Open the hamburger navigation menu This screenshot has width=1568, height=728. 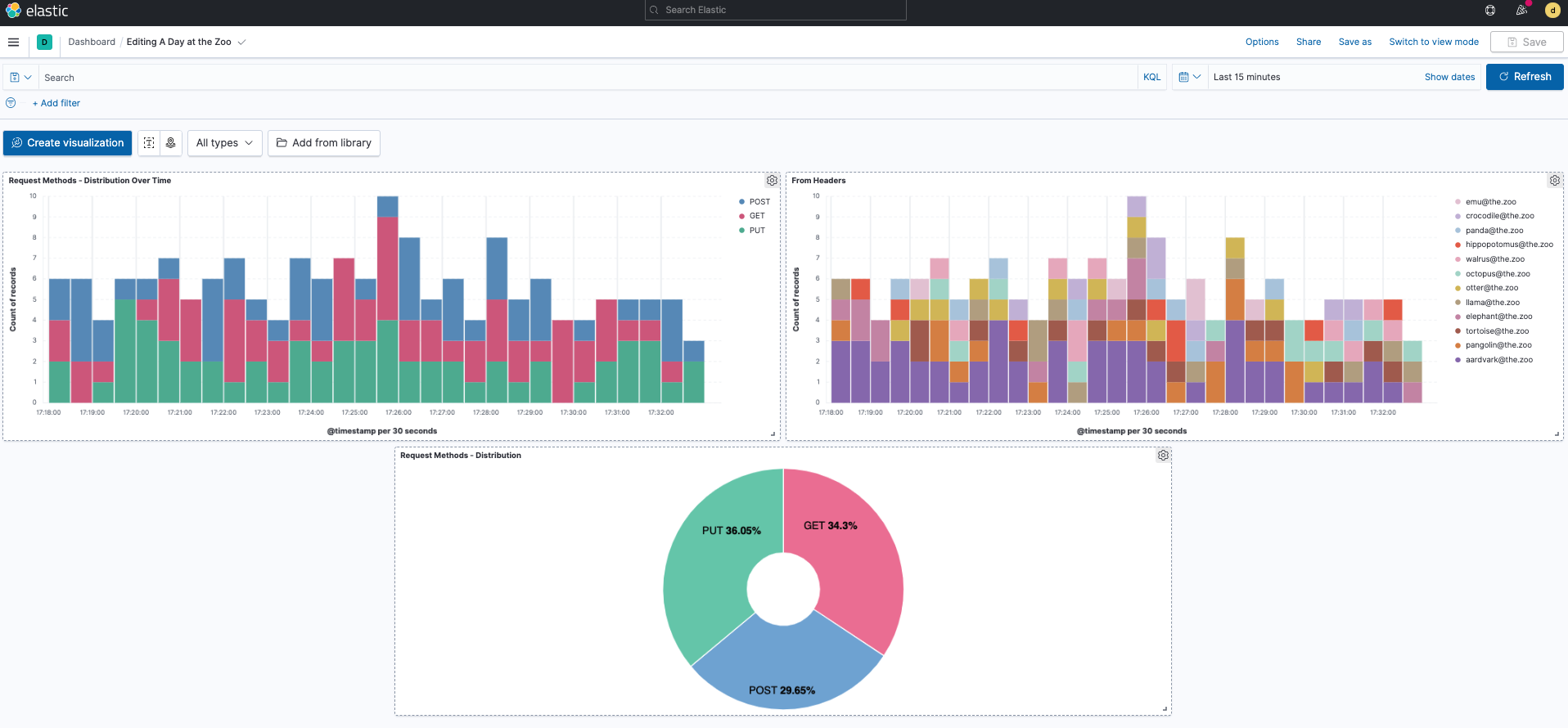[x=13, y=42]
